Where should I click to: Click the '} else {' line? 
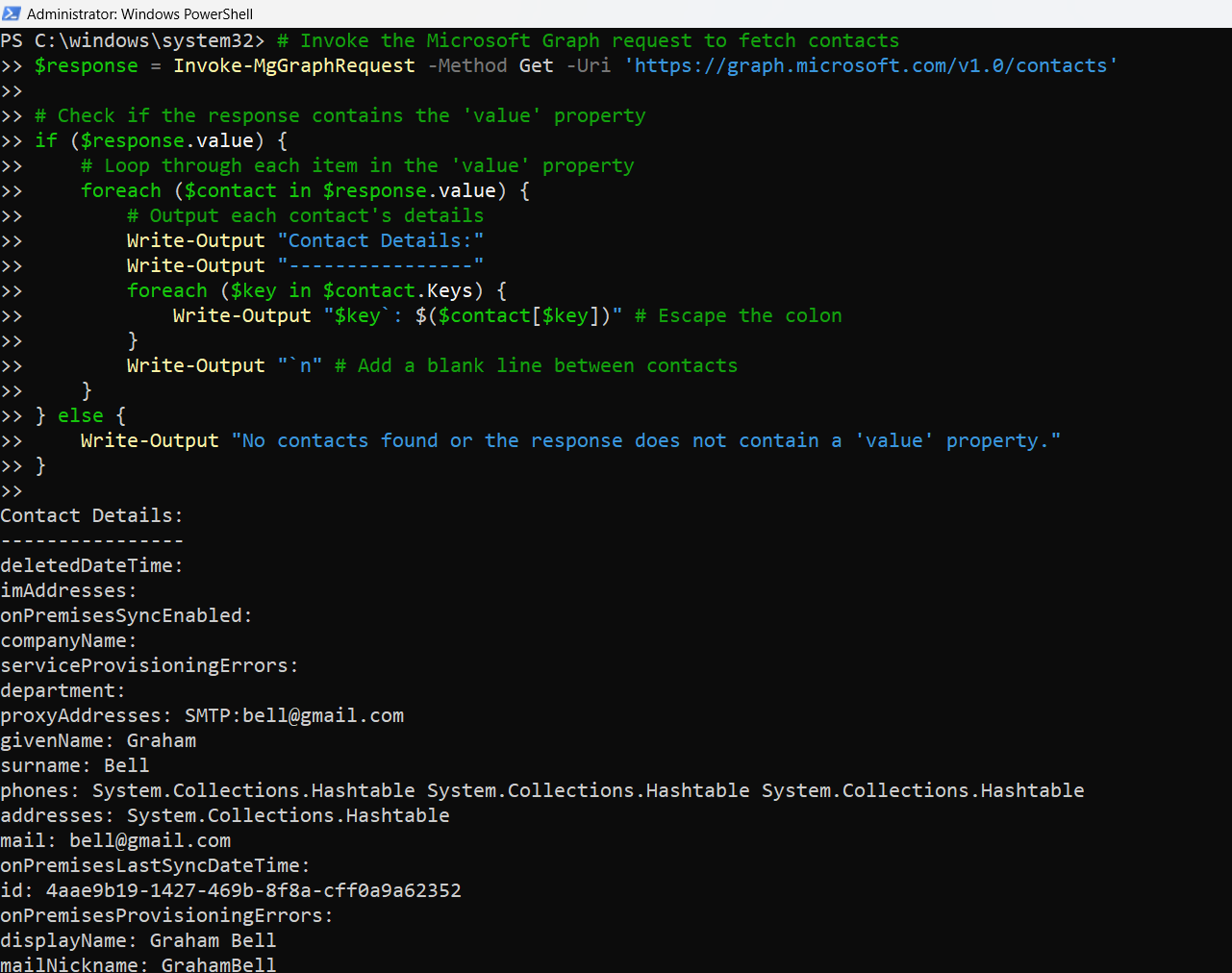81,415
